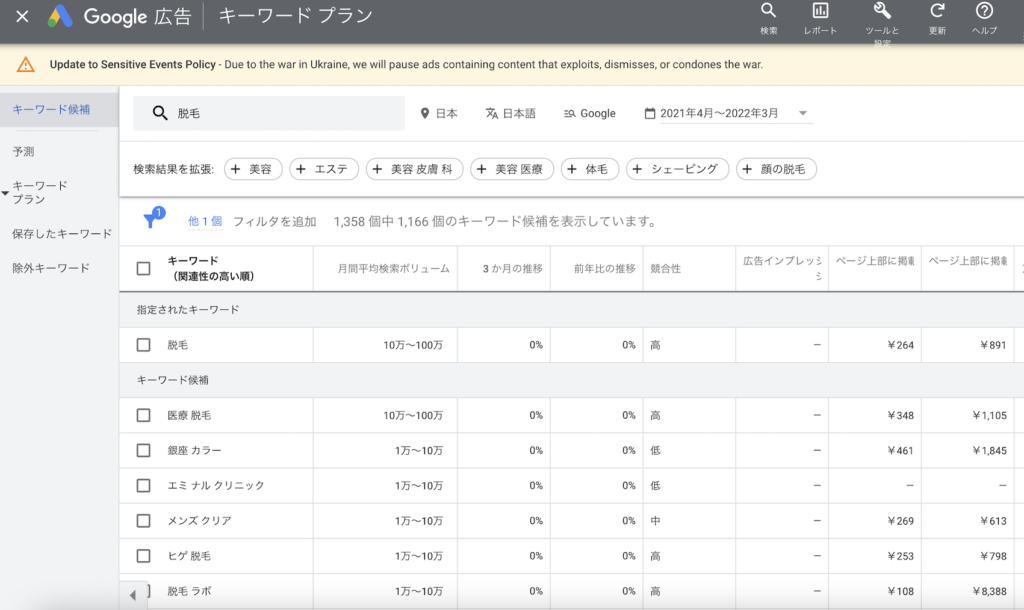The height and width of the screenshot is (610, 1024).
Task: Check the メンズ クリア row checkbox
Action: (144, 521)
